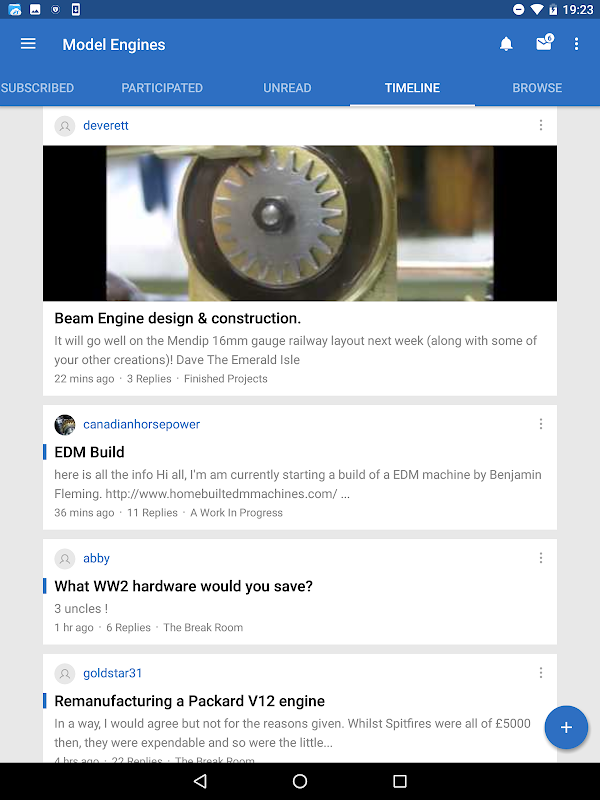This screenshot has width=600, height=800.
Task: Open deverett's user profile link
Action: click(x=106, y=126)
